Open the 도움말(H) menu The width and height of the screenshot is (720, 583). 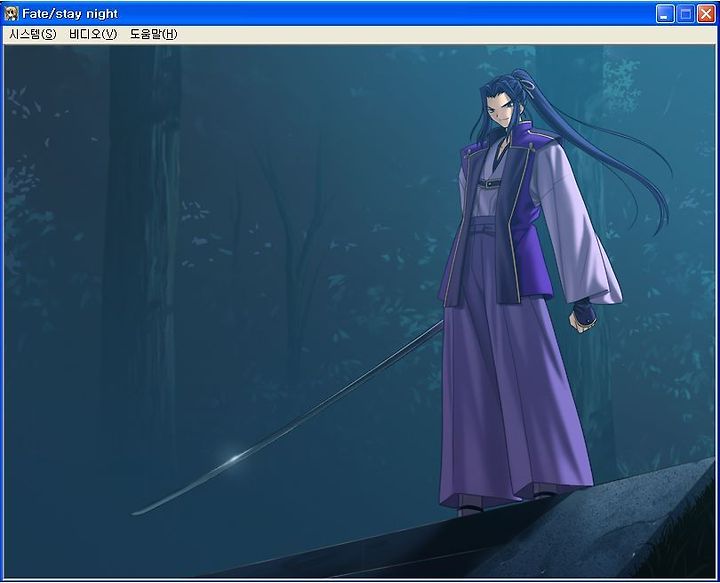(153, 34)
